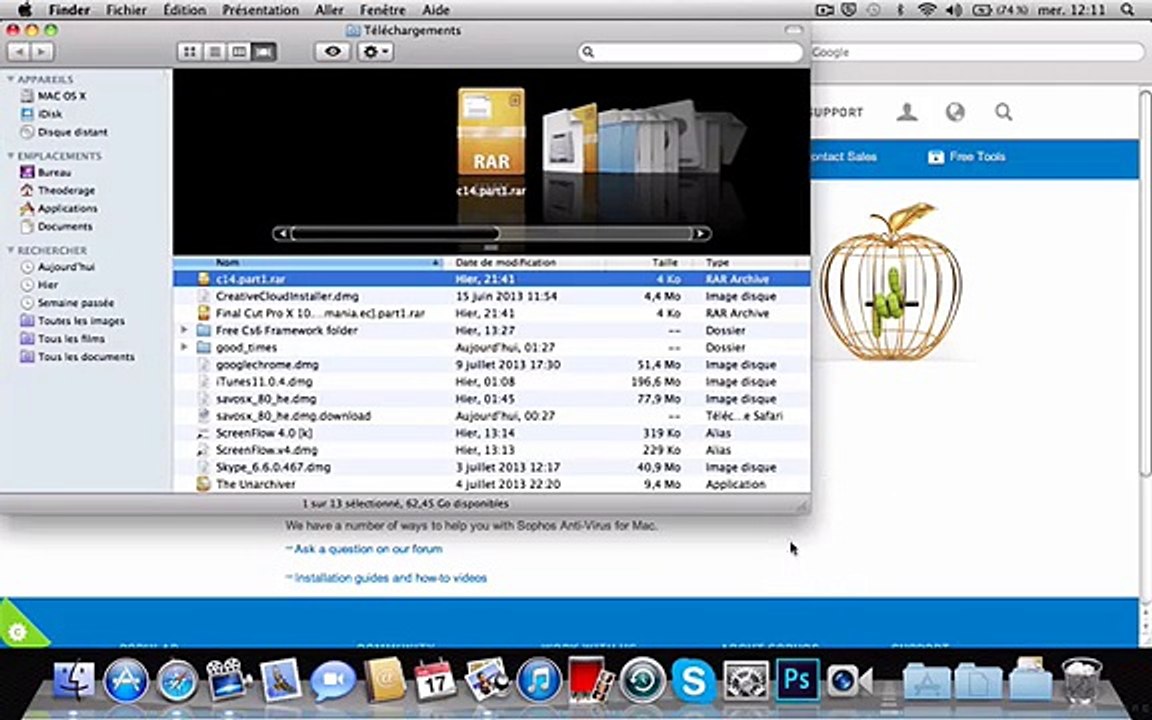This screenshot has width=1152, height=720.
Task: Click Sophos globe language icon
Action: click(x=954, y=112)
